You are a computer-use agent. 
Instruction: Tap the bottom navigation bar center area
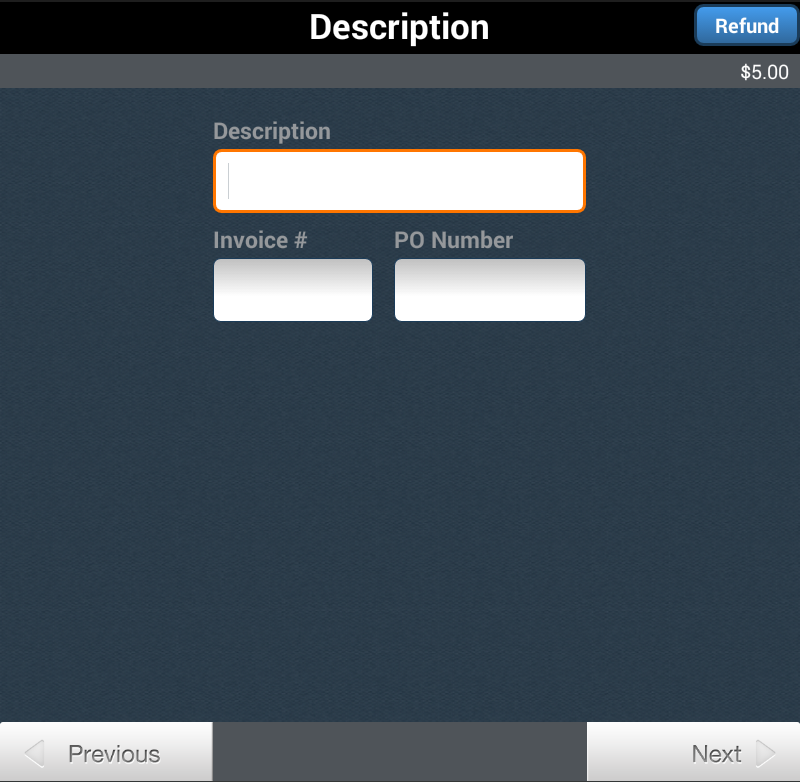tap(400, 753)
